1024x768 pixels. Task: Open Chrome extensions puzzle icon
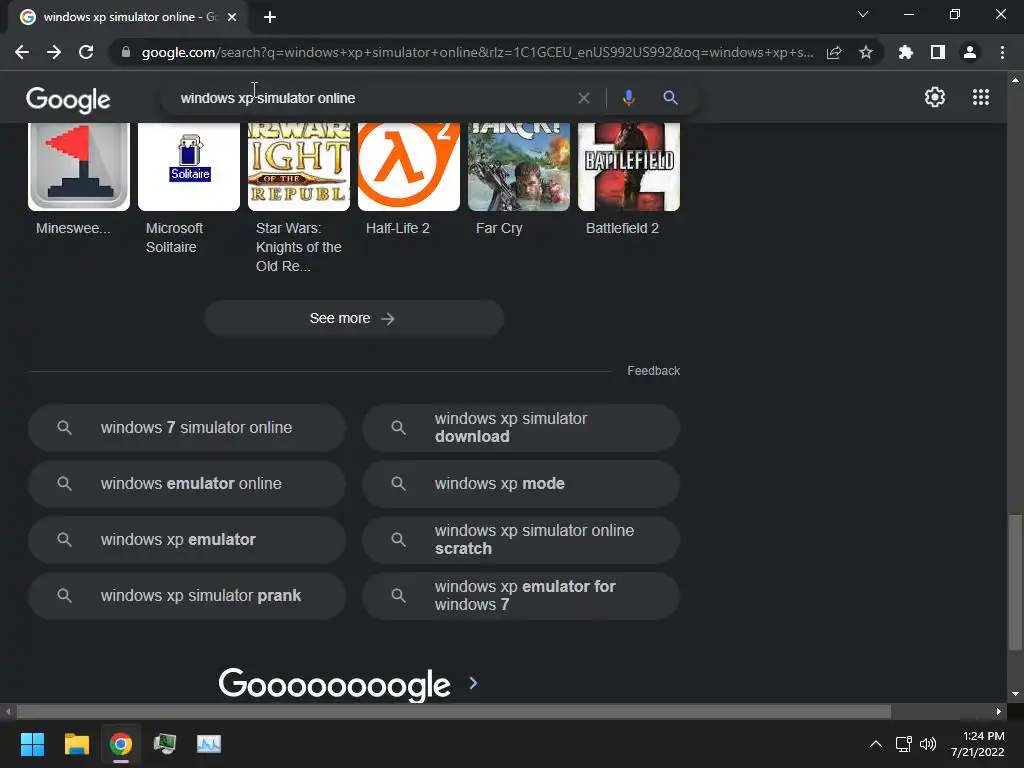906,52
